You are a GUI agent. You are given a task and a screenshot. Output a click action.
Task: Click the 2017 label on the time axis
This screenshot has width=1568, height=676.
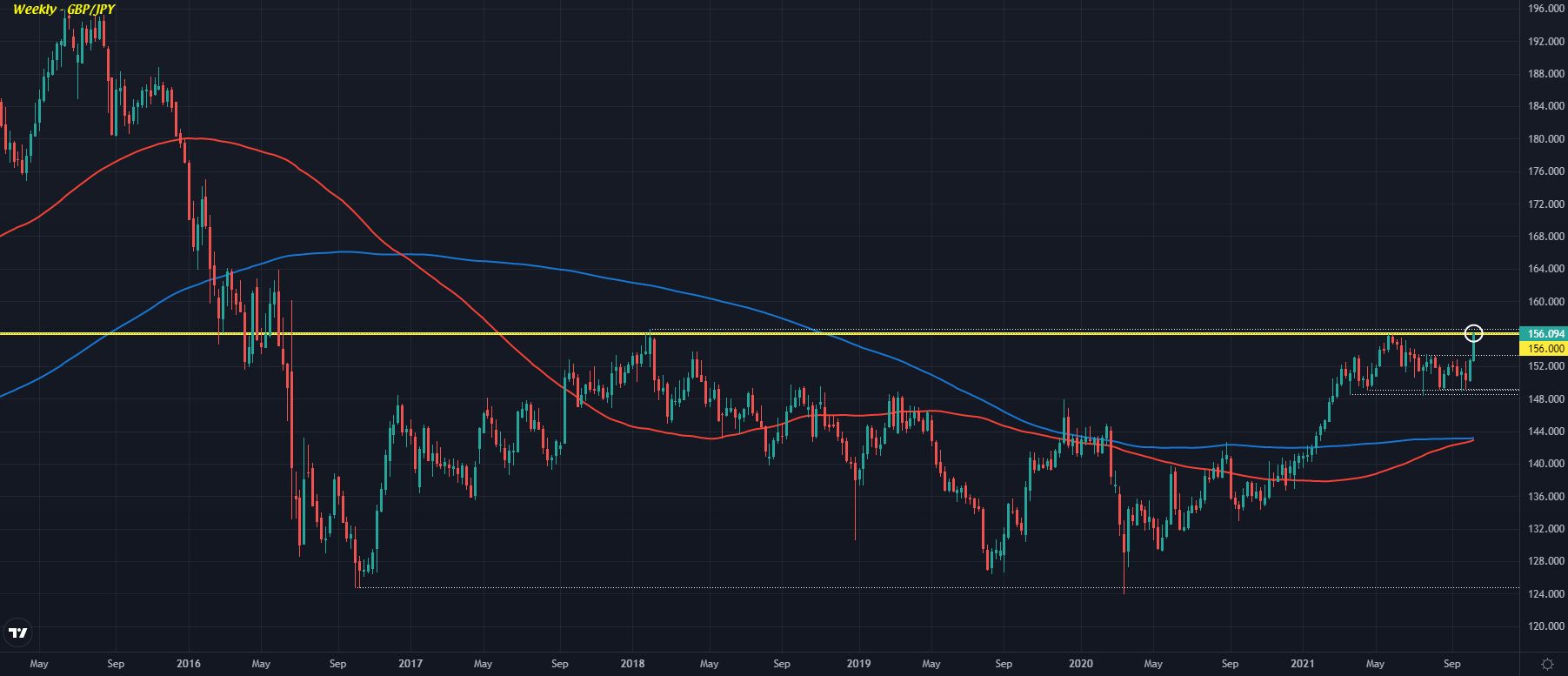(410, 664)
